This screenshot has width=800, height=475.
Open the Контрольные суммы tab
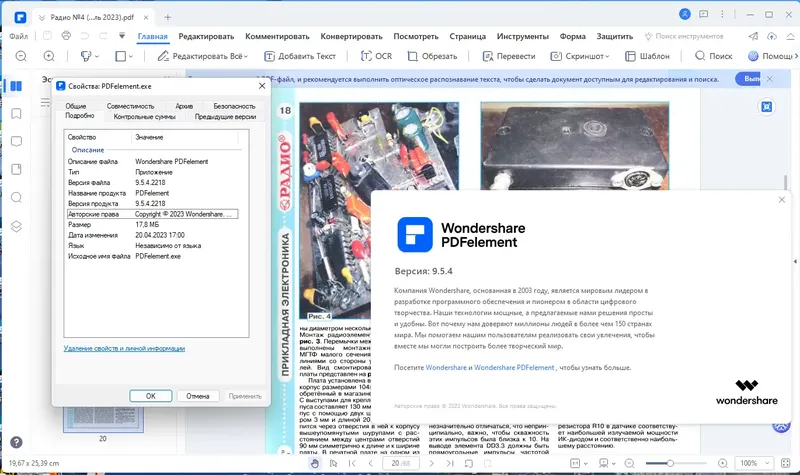pyautogui.click(x=144, y=117)
